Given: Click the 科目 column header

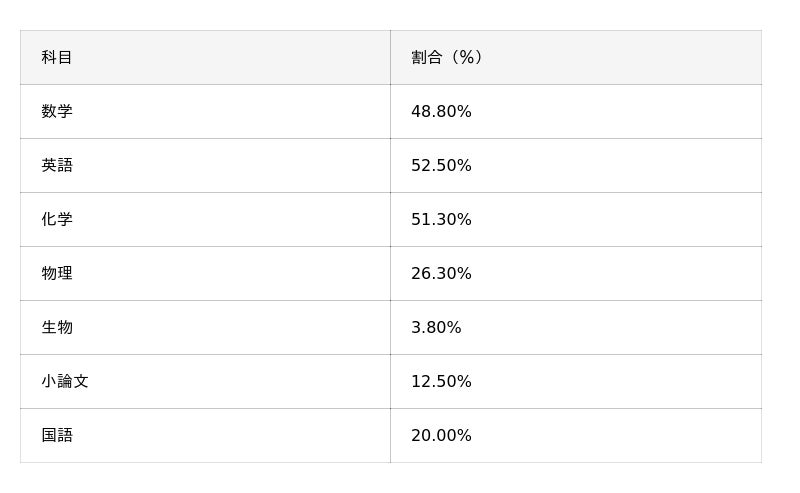Looking at the screenshot, I should [x=57, y=58].
